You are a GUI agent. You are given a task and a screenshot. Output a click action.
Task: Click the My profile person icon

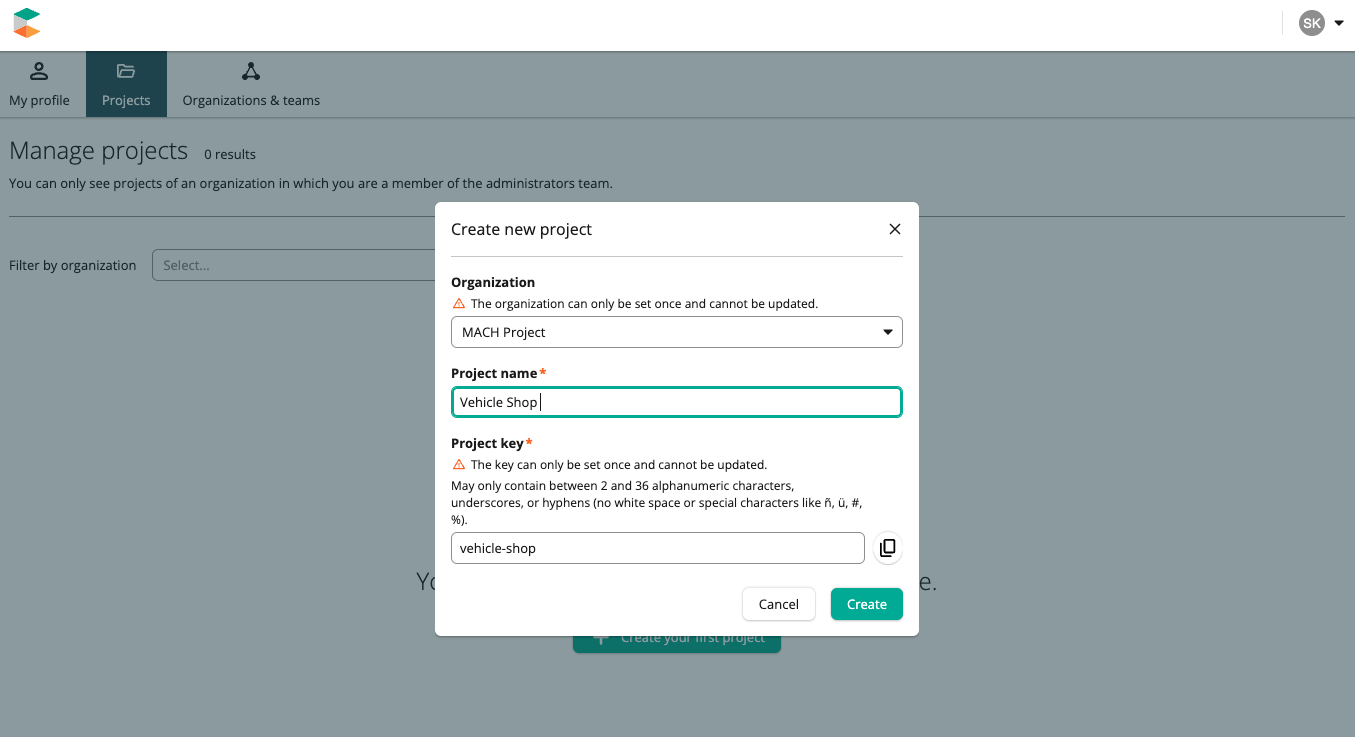[x=39, y=71]
